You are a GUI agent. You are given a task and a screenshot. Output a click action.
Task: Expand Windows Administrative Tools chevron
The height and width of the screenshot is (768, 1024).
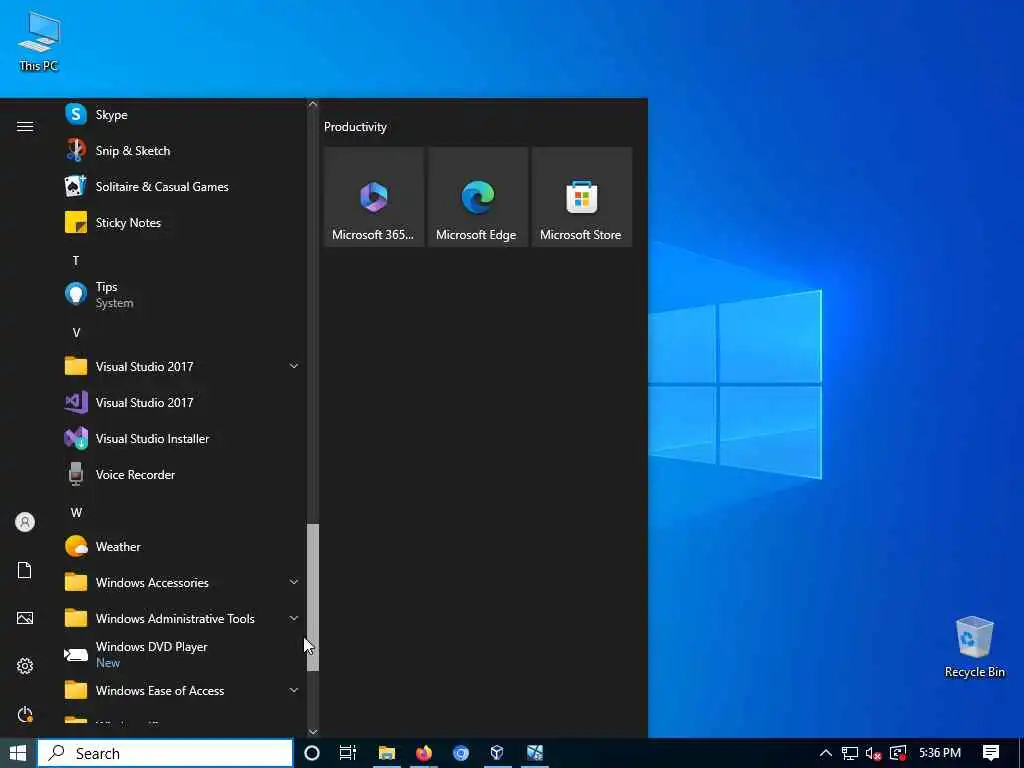(294, 618)
